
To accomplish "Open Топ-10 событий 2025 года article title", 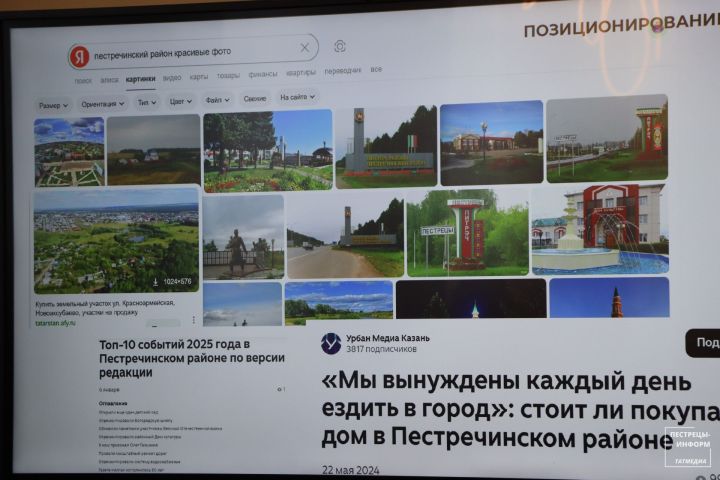I will pyautogui.click(x=192, y=358).
